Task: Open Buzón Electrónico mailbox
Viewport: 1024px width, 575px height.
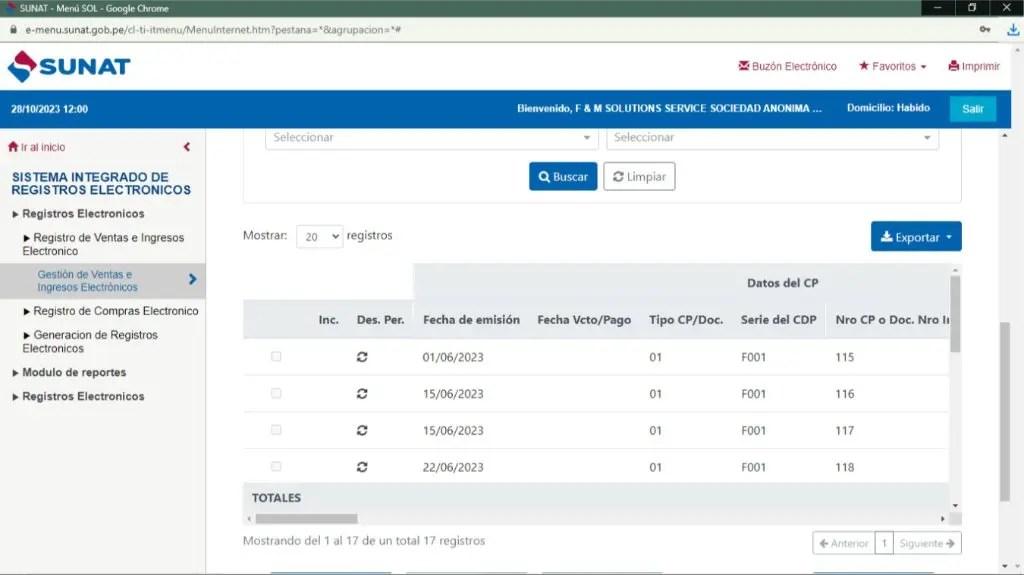Action: click(787, 67)
